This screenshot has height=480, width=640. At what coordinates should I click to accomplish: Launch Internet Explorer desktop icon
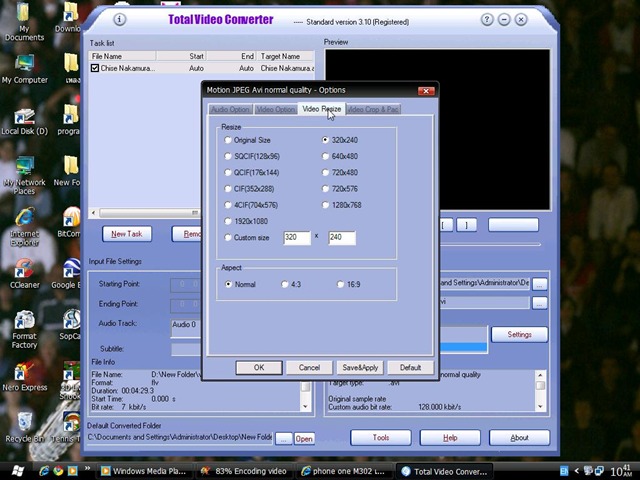pyautogui.click(x=24, y=228)
